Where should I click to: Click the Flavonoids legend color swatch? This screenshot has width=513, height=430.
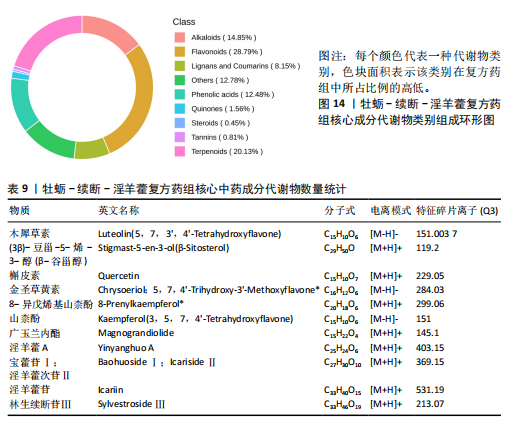coord(180,51)
